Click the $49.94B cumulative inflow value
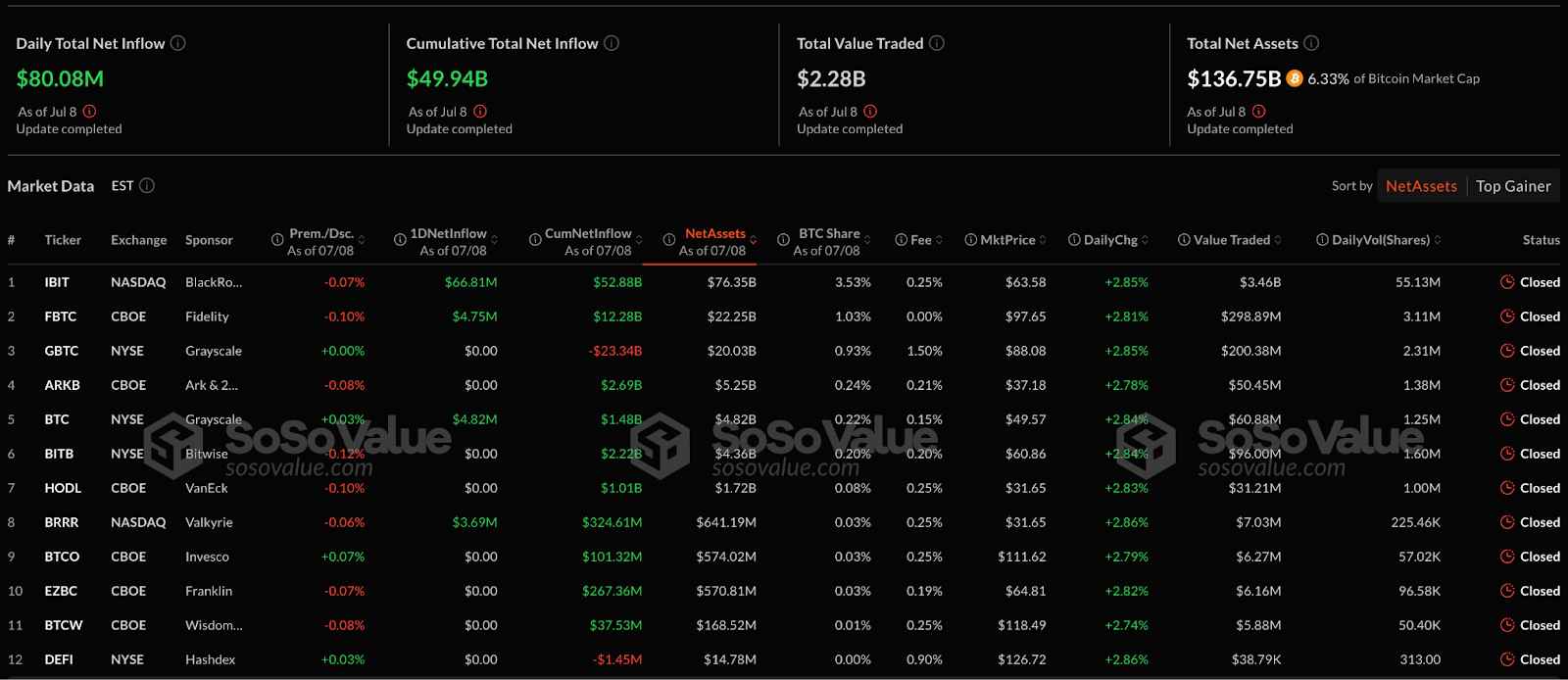The width and height of the screenshot is (1568, 680). pyautogui.click(x=447, y=78)
